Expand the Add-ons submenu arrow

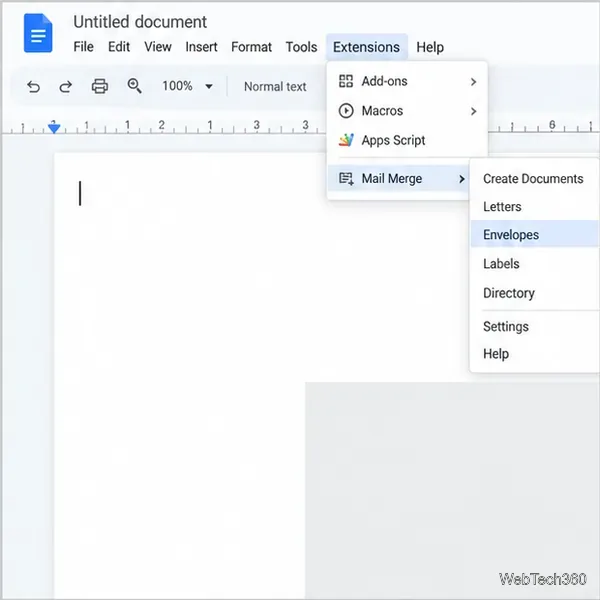[473, 82]
